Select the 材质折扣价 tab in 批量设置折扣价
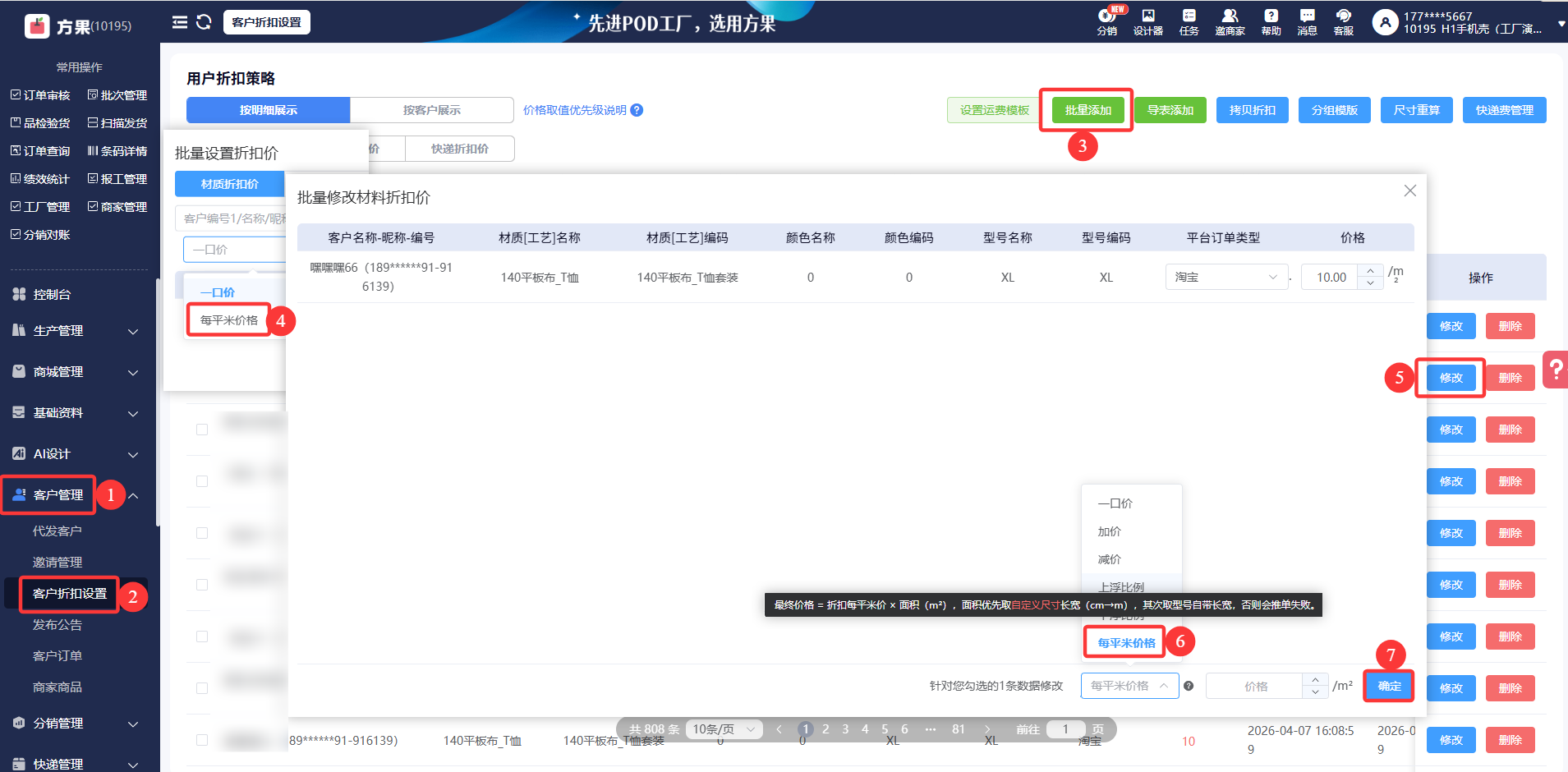Screen dimensions: 1568x772 coord(230,184)
